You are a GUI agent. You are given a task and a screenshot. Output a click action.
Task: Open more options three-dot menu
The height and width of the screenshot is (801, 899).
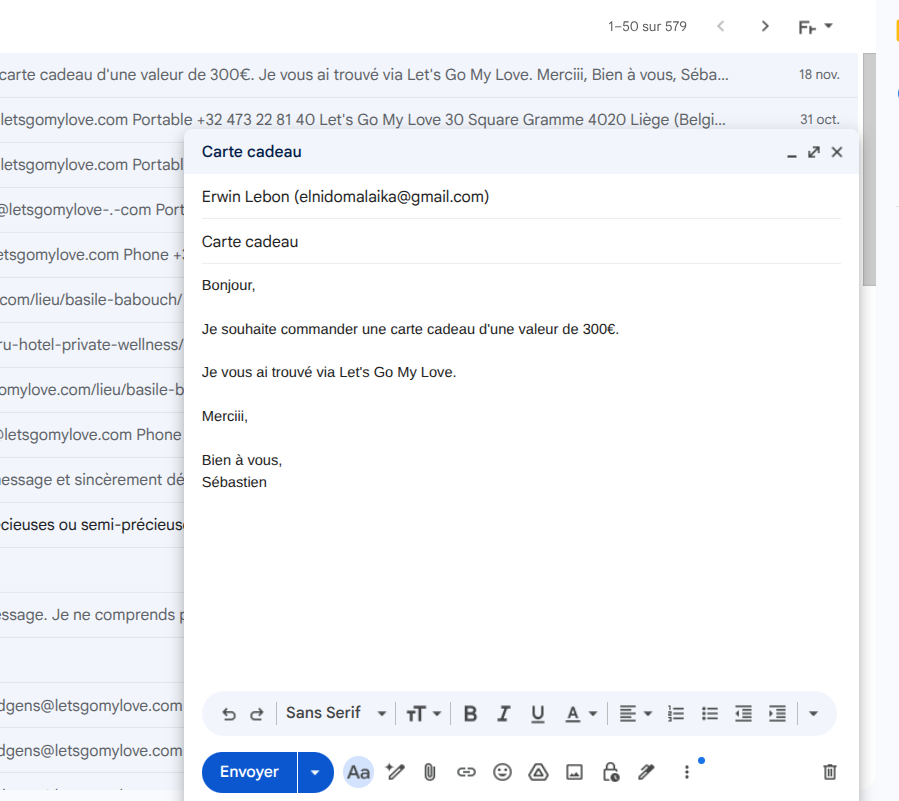(x=686, y=772)
